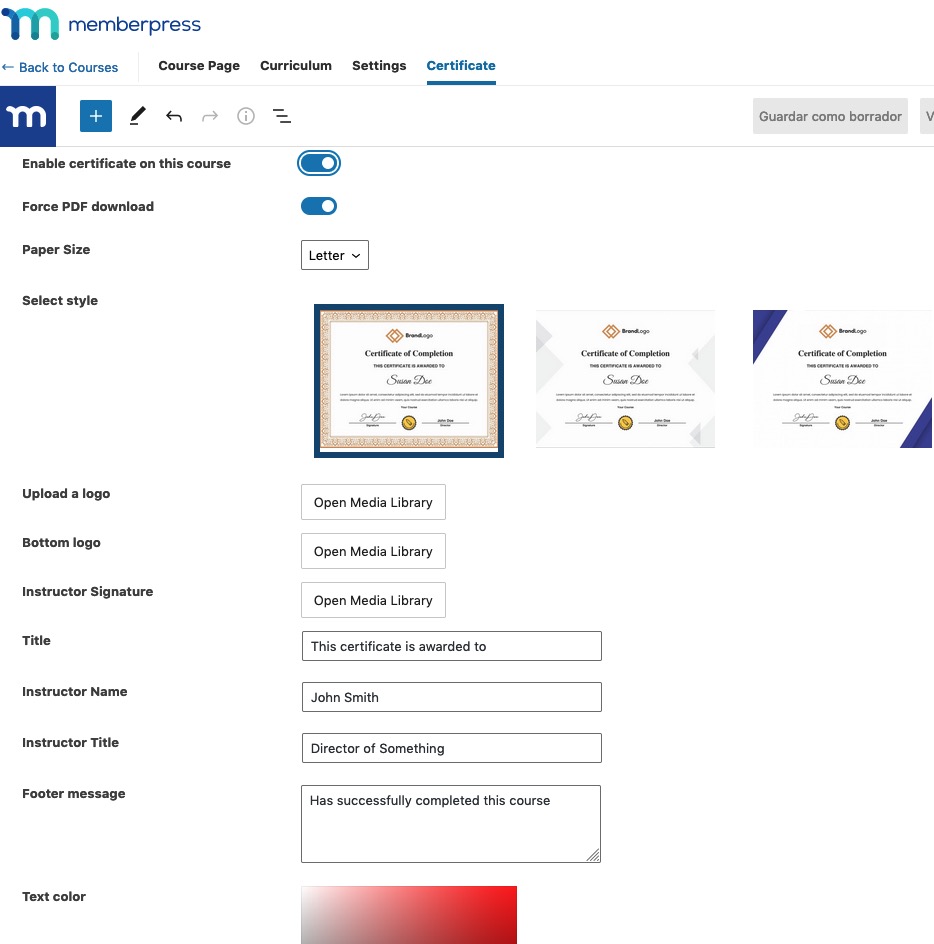Click the Back to Courses link

[60, 67]
